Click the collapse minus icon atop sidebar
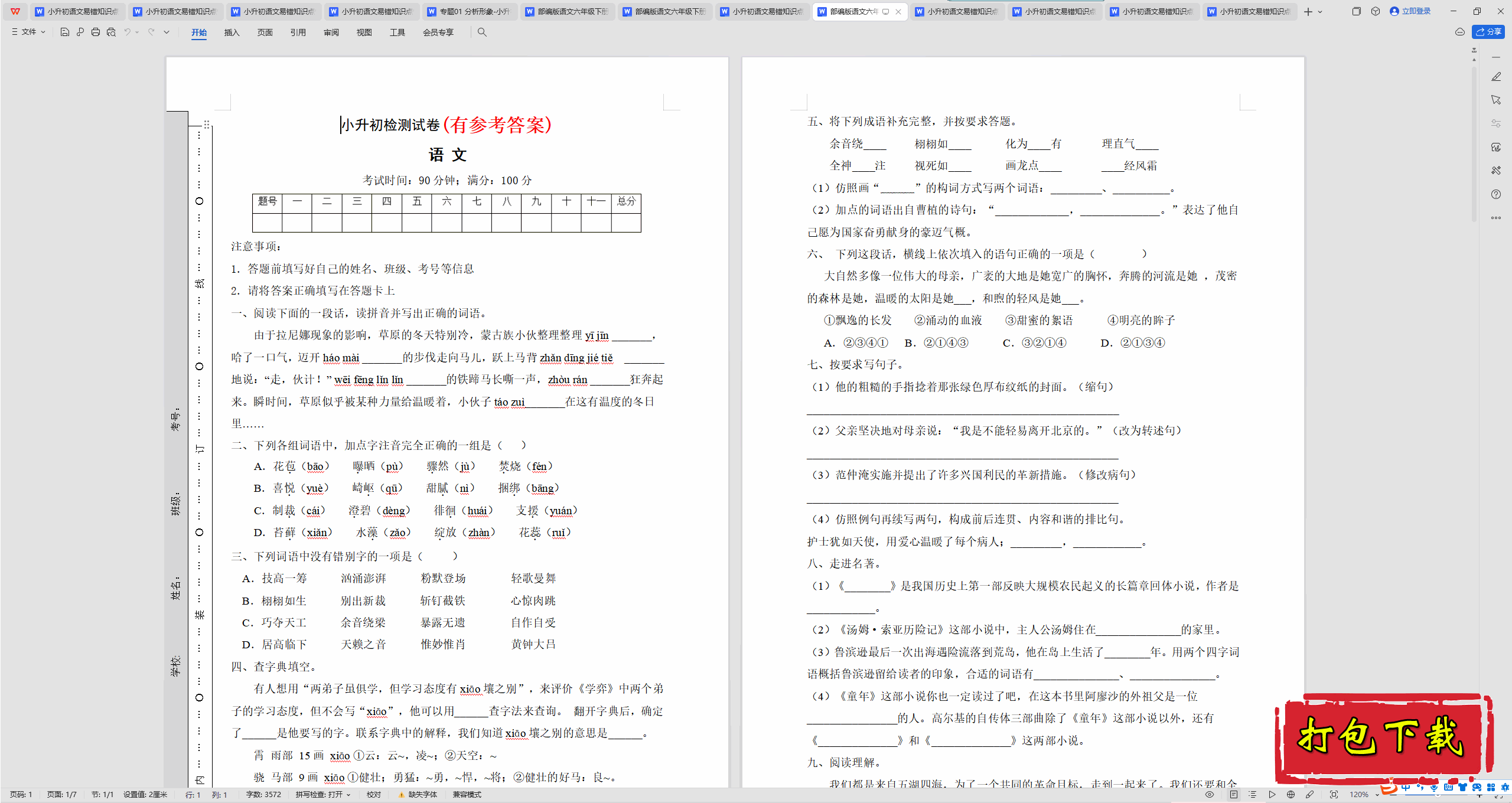Image resolution: width=1512 pixels, height=803 pixels. point(1496,57)
